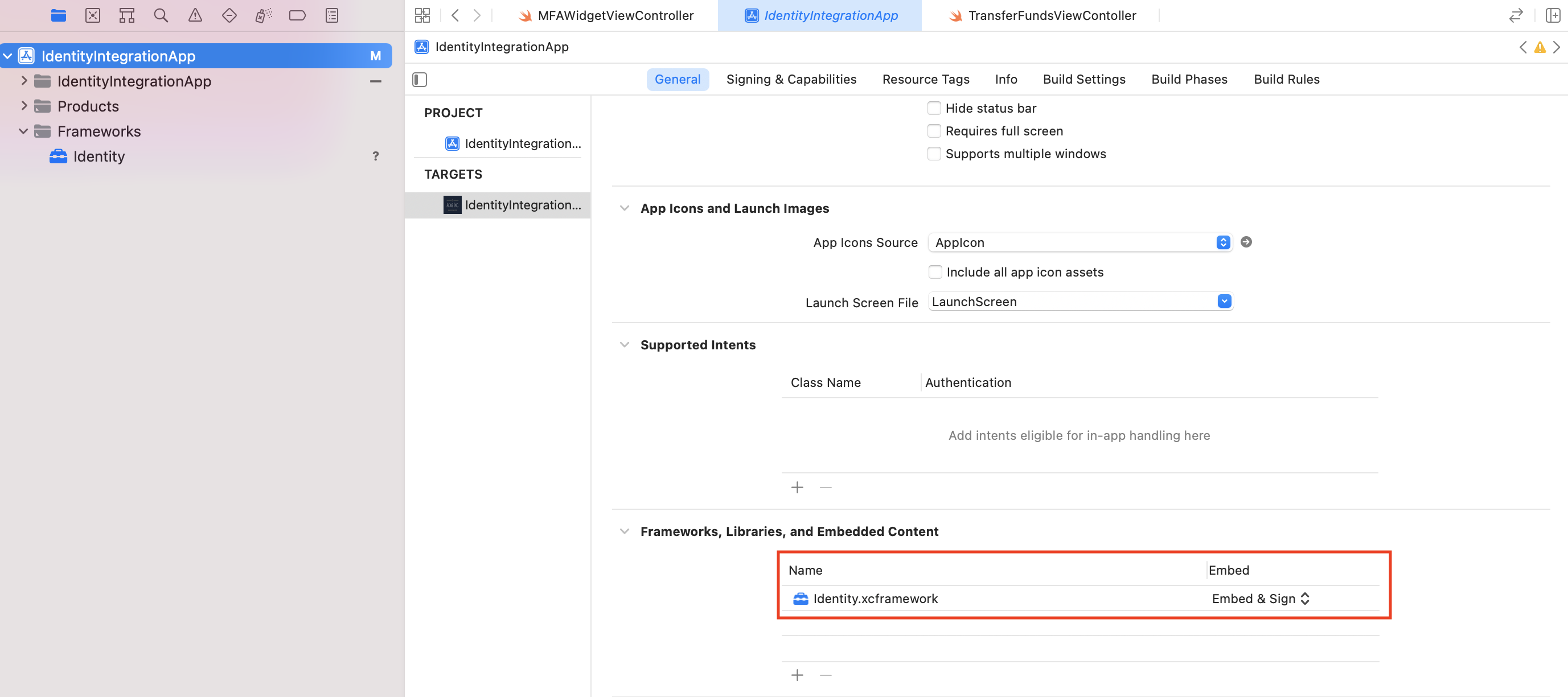Click the Class Name column header
This screenshot has height=697, width=1568.
(x=826, y=382)
